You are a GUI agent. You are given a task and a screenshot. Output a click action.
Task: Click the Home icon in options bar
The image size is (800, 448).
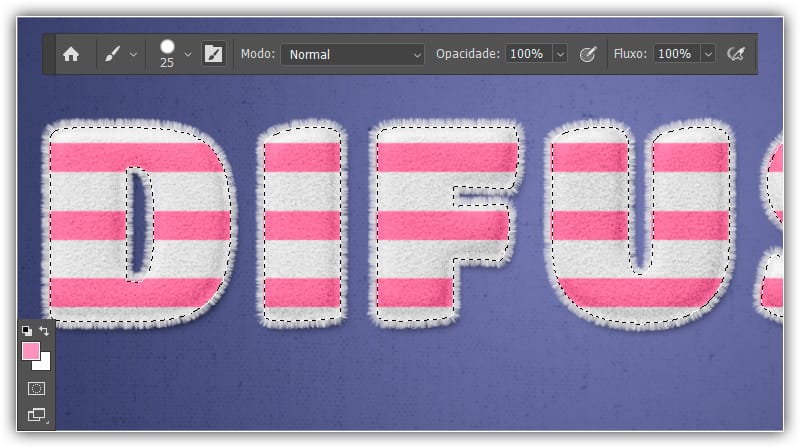[x=71, y=54]
